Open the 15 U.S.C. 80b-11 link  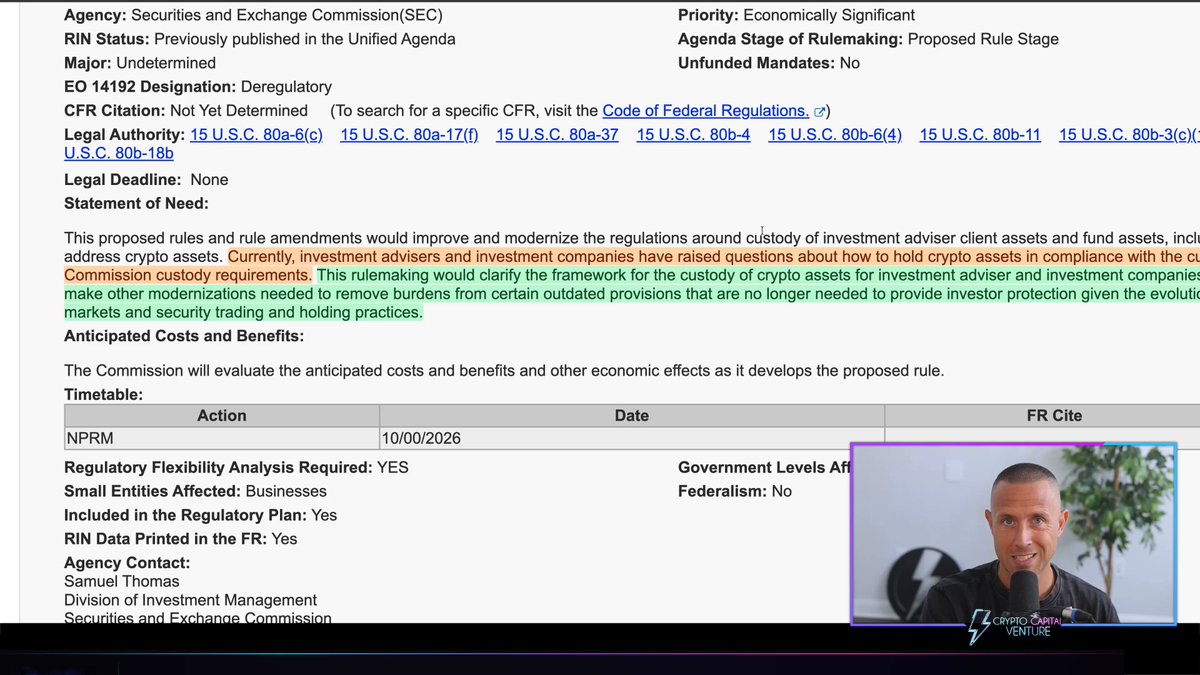[x=980, y=135]
